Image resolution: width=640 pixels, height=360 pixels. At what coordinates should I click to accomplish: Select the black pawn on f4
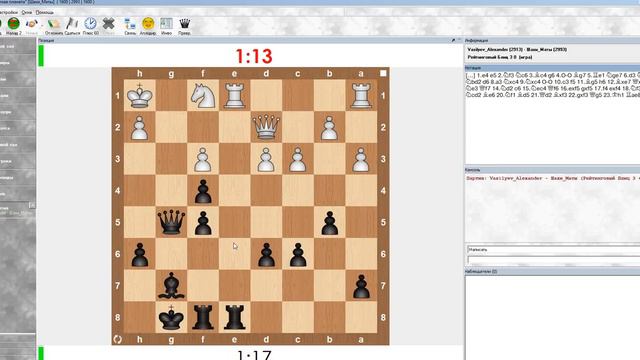tap(203, 191)
